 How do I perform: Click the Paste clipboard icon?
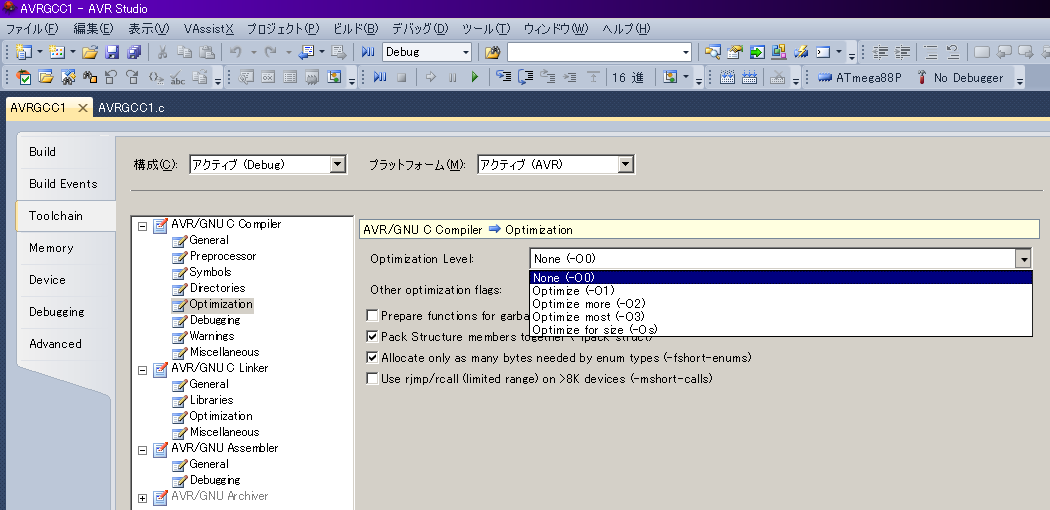pyautogui.click(x=207, y=52)
